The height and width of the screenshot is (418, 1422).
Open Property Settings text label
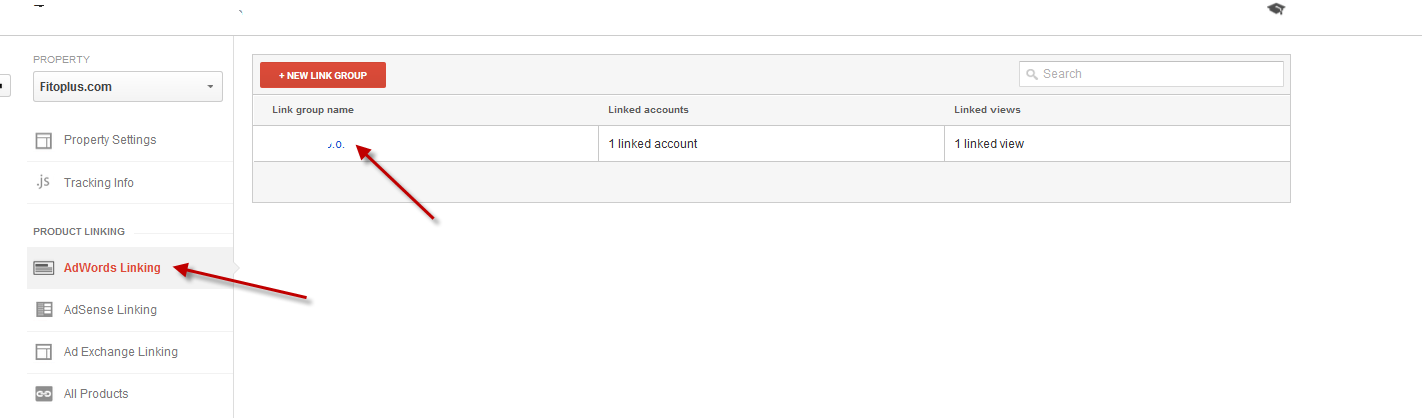tap(110, 140)
